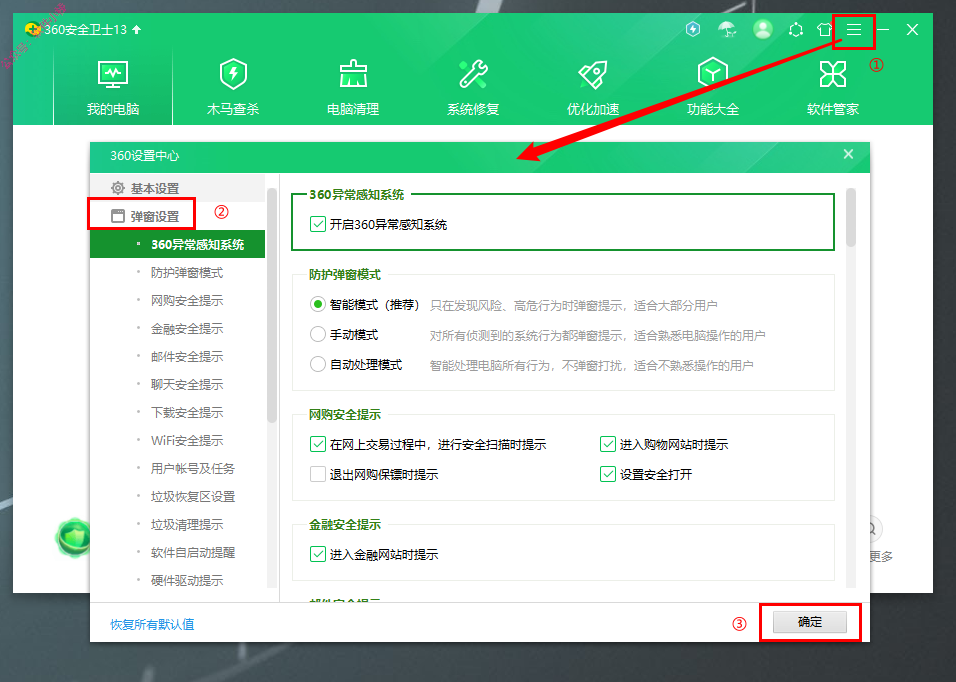Click 更多 in the main window
The width and height of the screenshot is (956, 682).
tap(881, 556)
